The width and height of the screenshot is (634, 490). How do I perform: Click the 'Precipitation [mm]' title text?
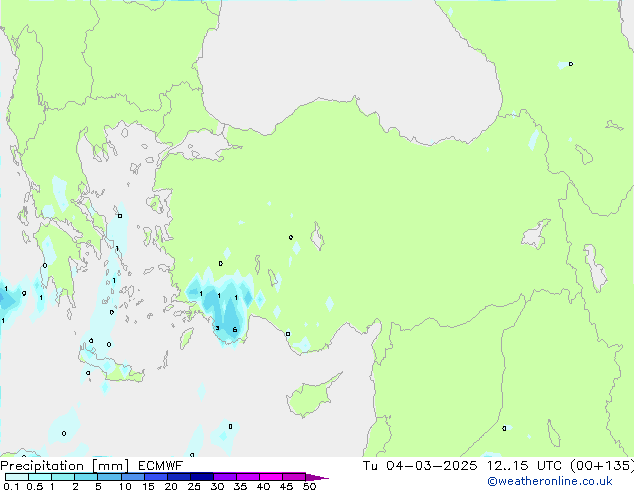click(x=64, y=466)
